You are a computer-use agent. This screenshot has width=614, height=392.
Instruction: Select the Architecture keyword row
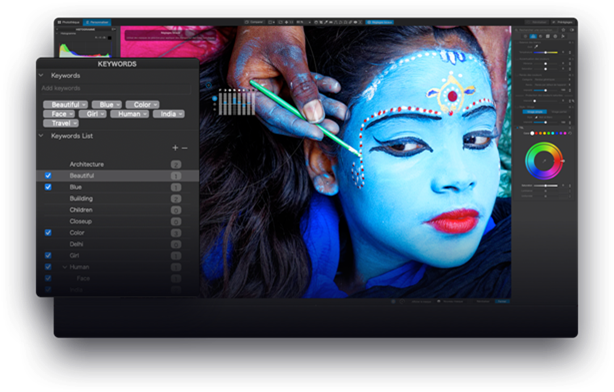[117, 164]
